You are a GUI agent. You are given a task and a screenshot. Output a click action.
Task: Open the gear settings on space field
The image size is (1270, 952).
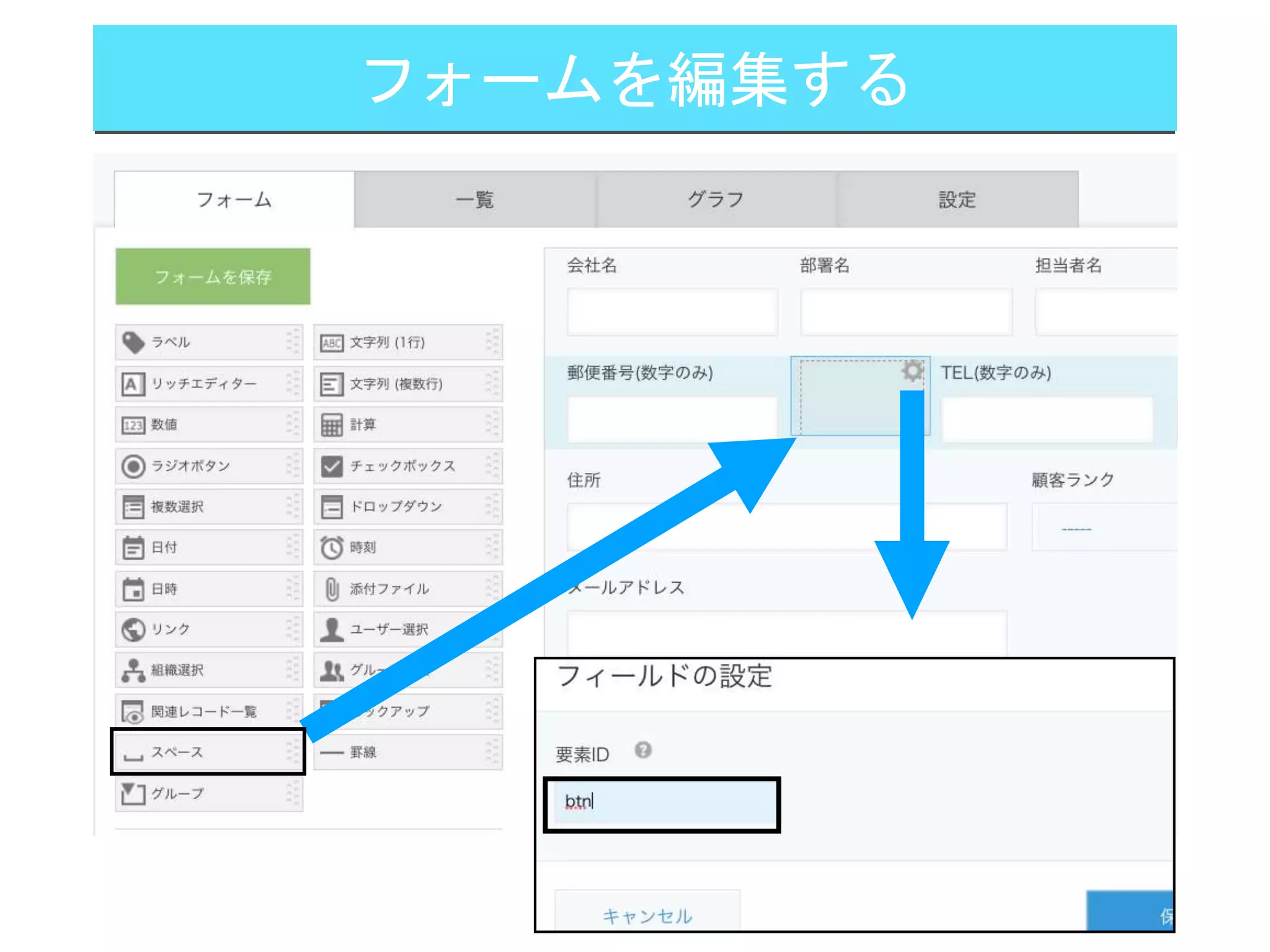coord(912,371)
